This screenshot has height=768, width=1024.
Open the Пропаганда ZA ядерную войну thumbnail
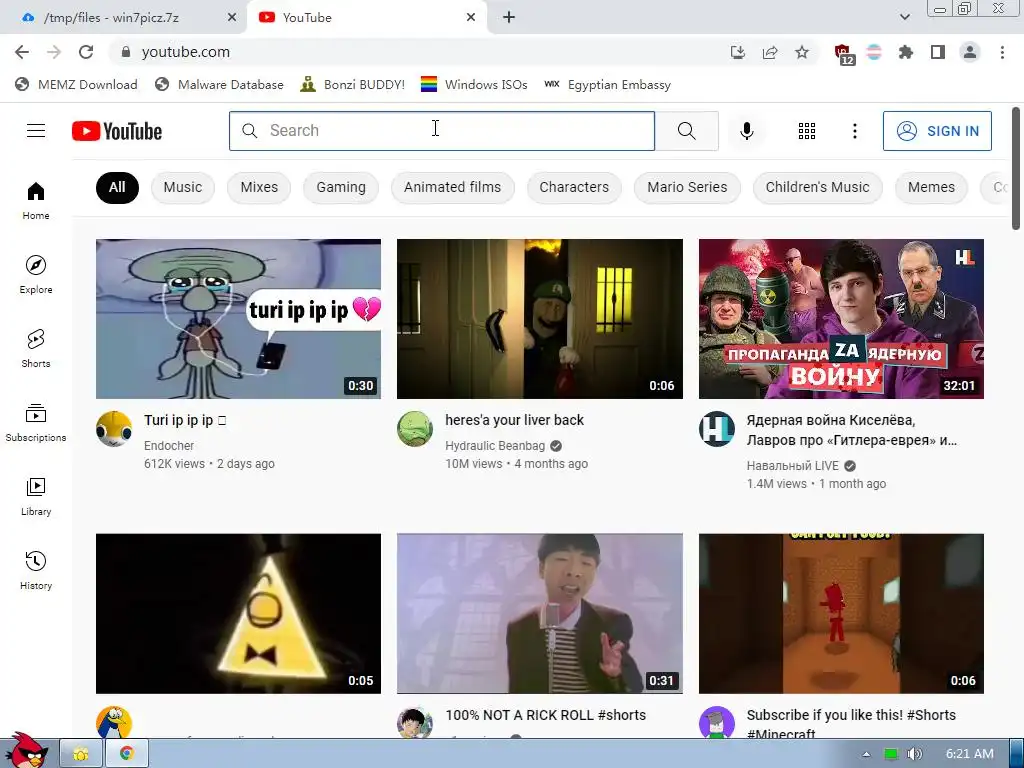click(841, 319)
